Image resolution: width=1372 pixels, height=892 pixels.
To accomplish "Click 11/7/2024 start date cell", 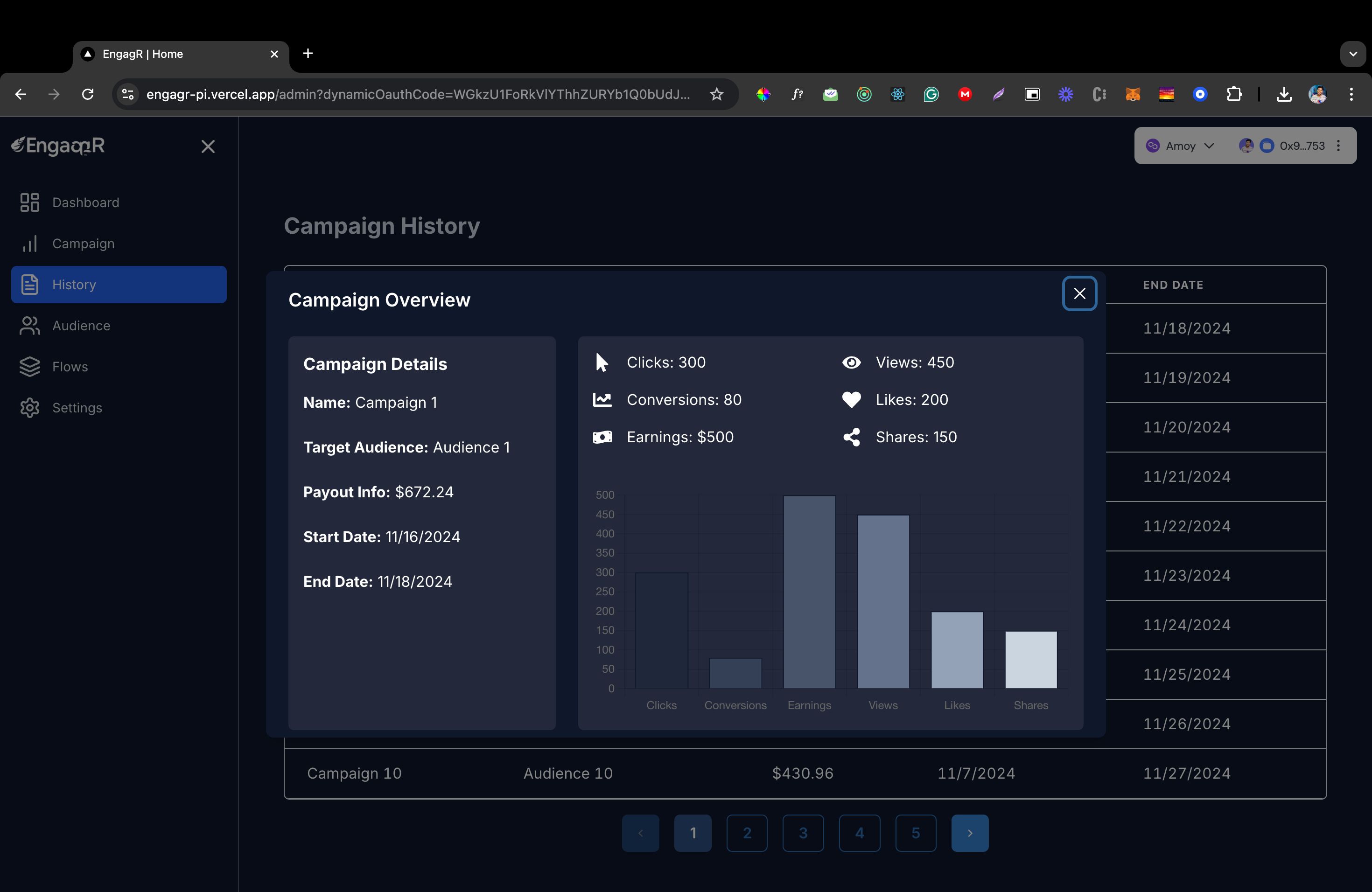I will tap(976, 774).
